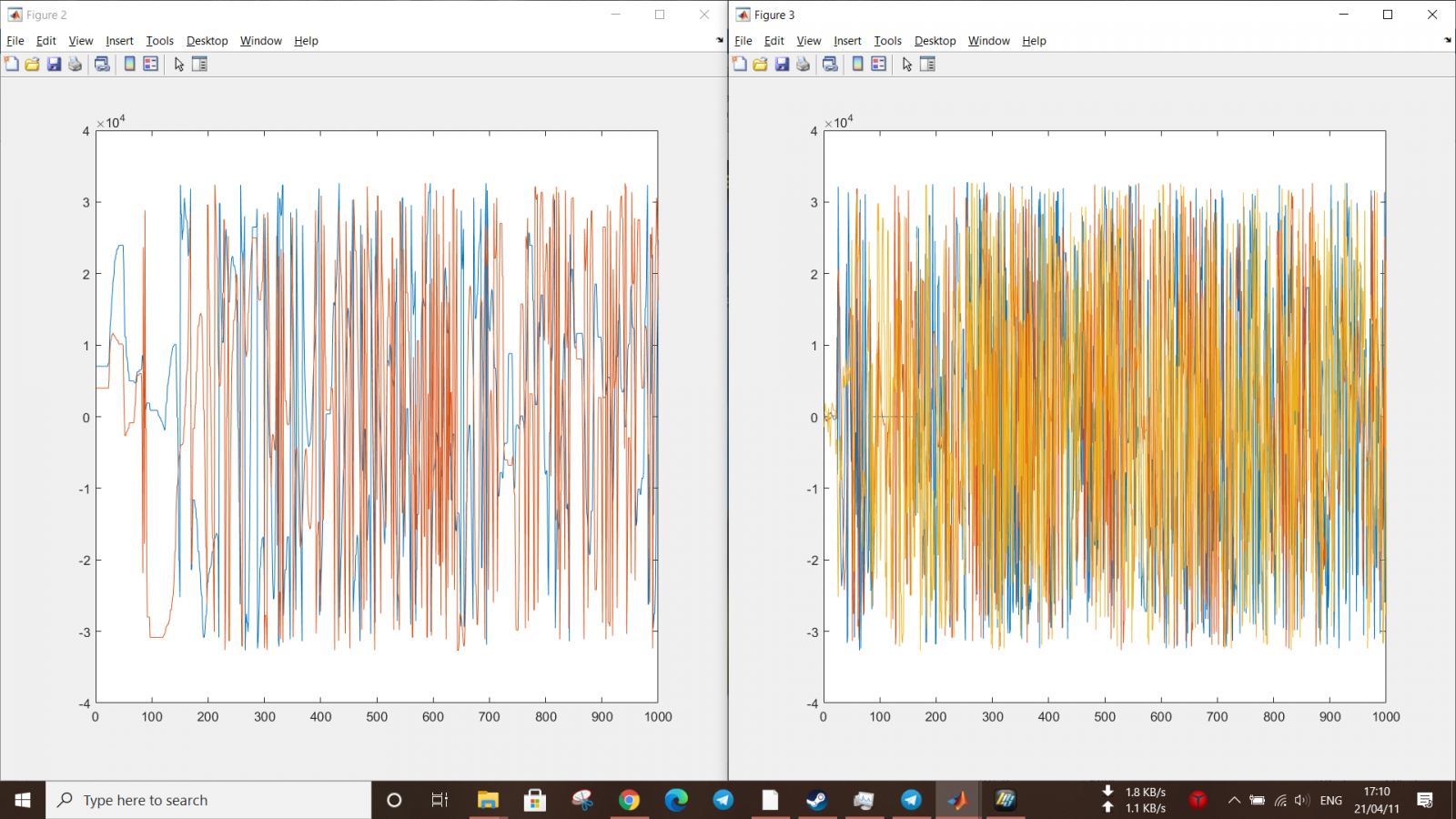This screenshot has width=1456, height=819.
Task: Link Plot icon in Figure 3 toolbar
Action: click(x=830, y=64)
